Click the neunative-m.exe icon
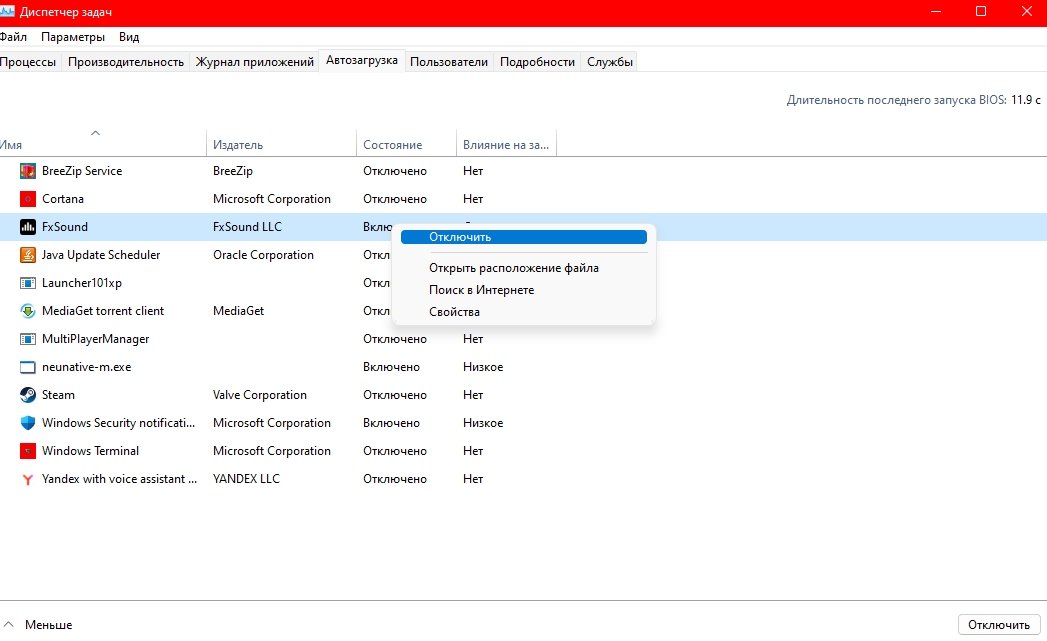Screen dimensions: 1047x641 [27, 367]
